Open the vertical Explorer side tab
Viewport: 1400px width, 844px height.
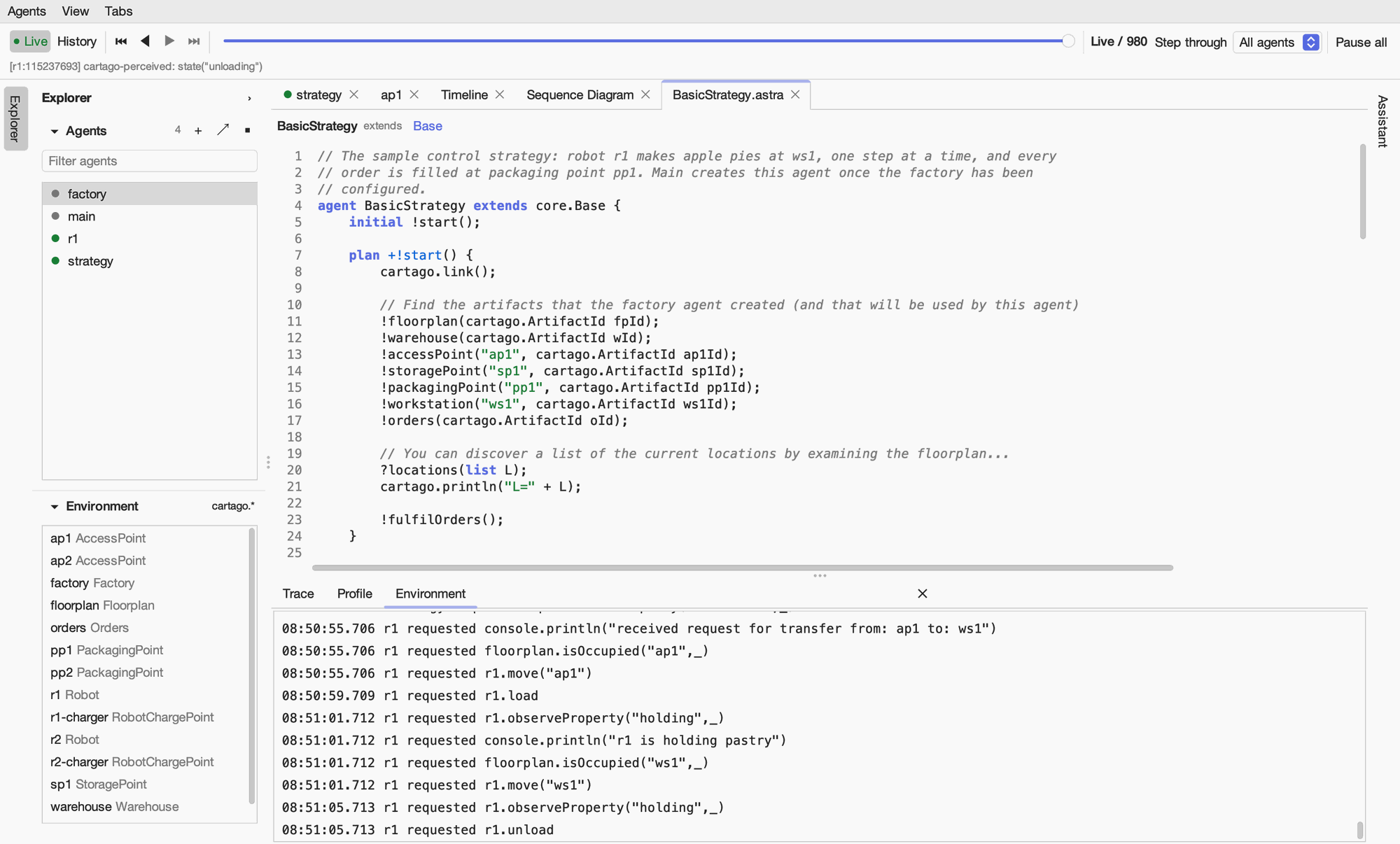pos(15,118)
